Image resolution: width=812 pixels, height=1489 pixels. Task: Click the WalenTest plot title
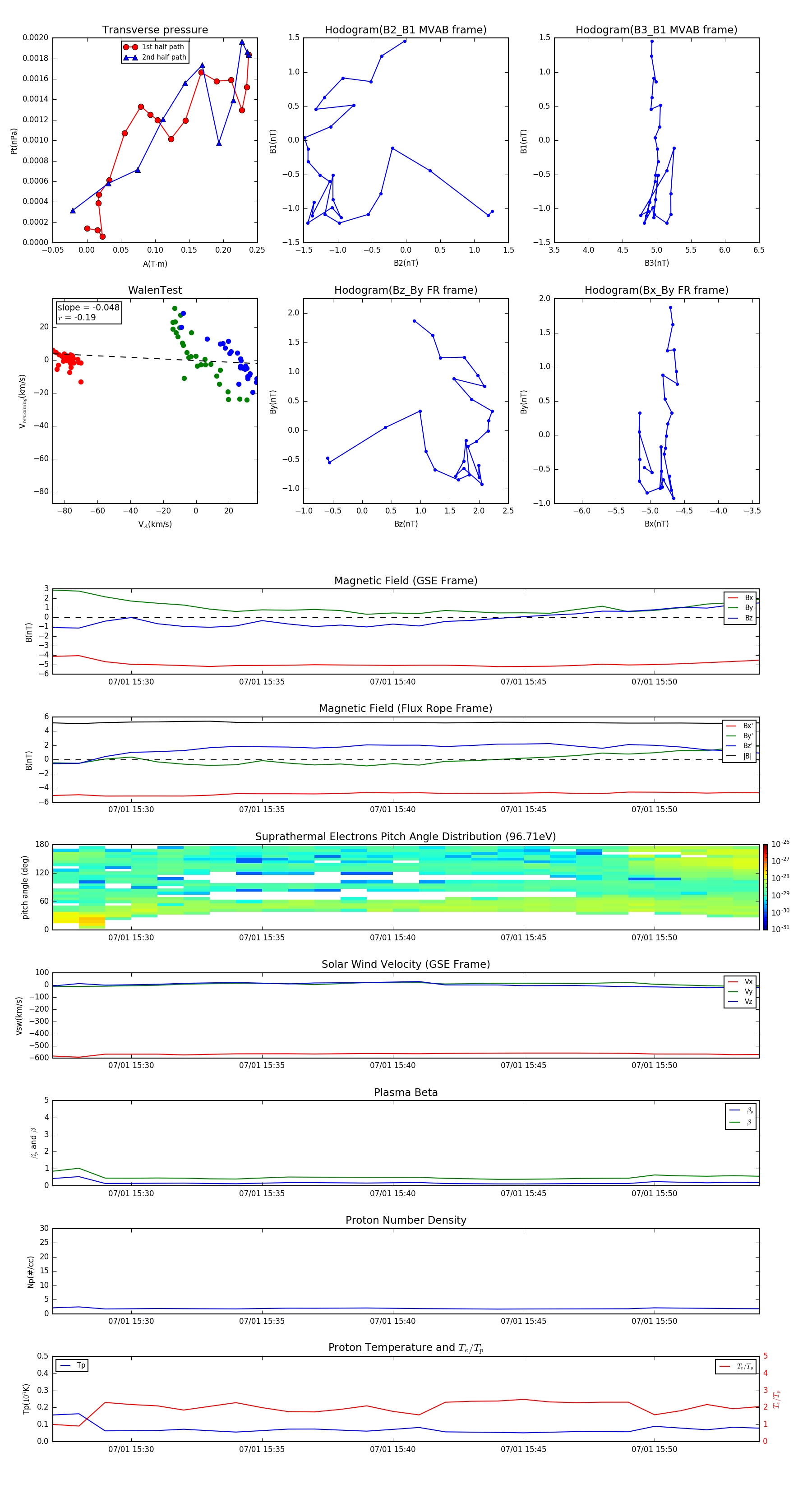pyautogui.click(x=155, y=290)
